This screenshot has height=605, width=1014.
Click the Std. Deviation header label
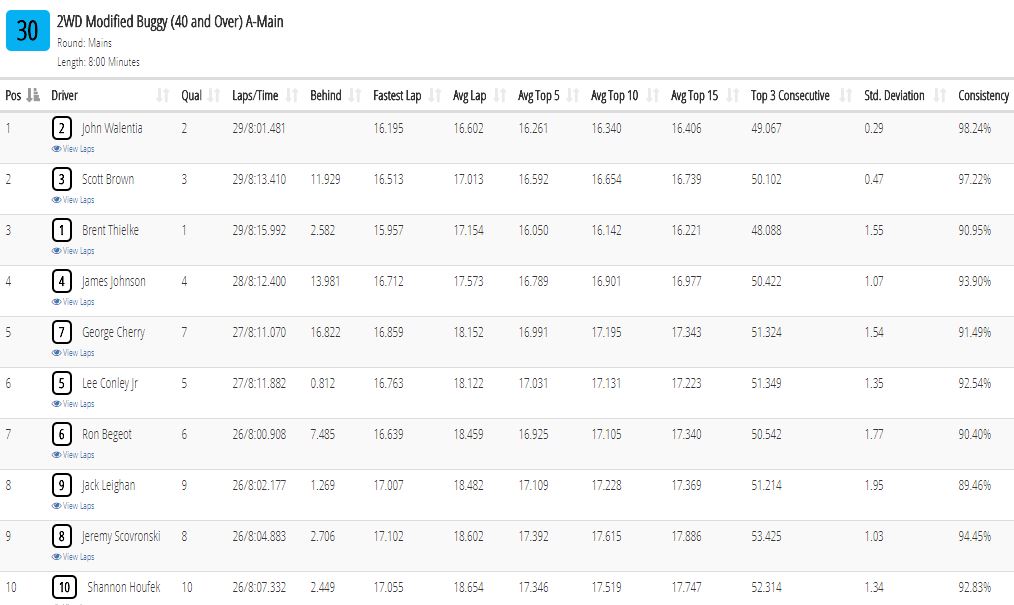[x=894, y=96]
